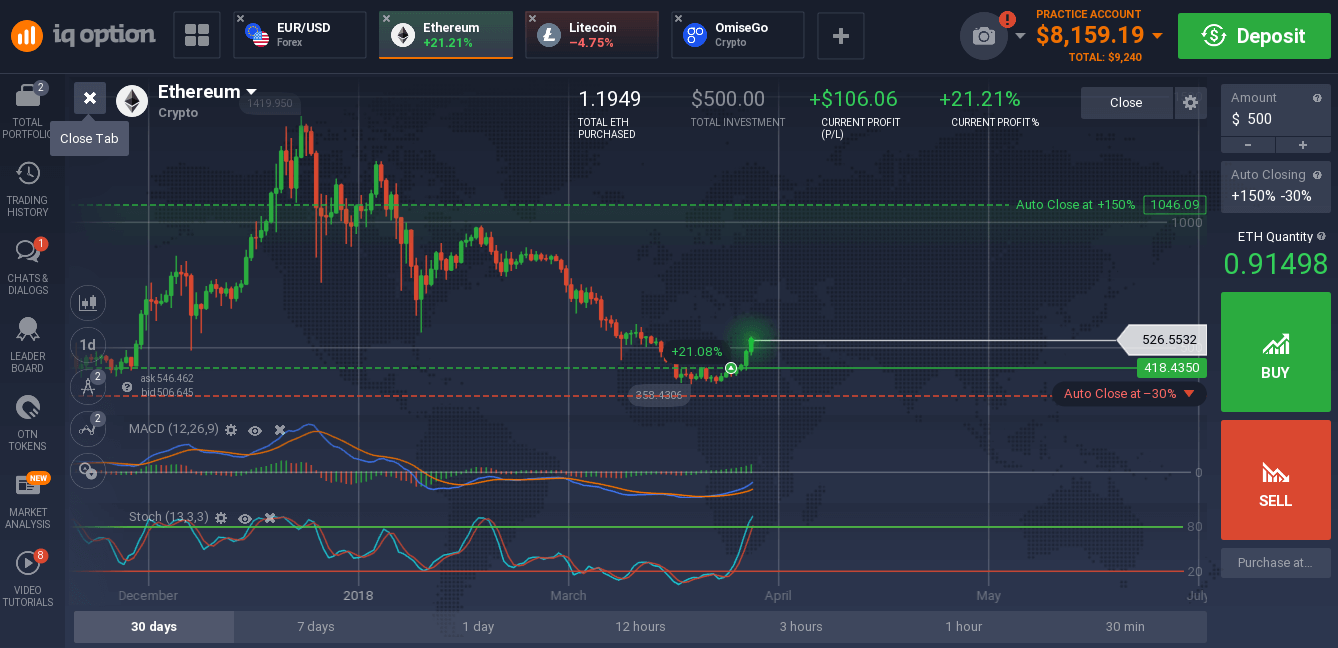This screenshot has width=1338, height=648.
Task: Click the Ethereum coin icon by title
Action: pyautogui.click(x=132, y=101)
